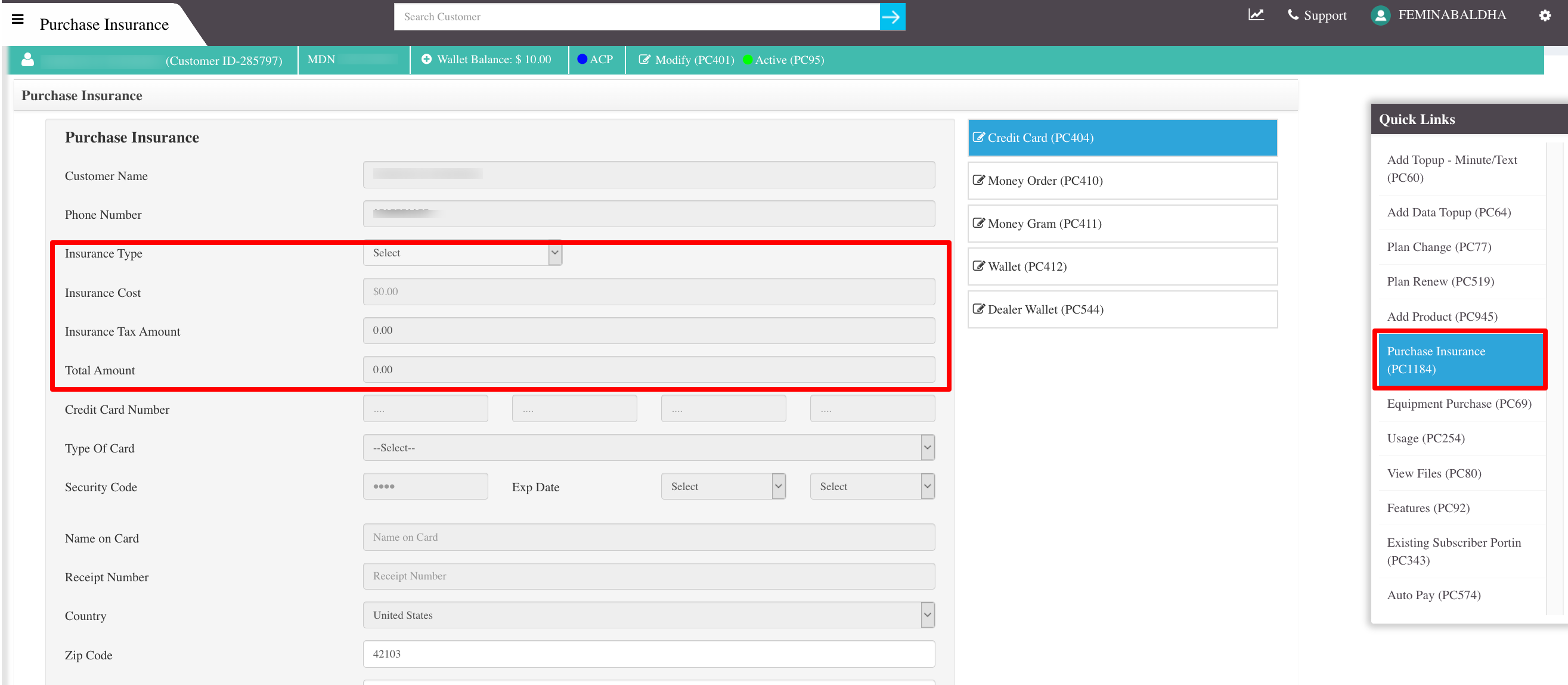The image size is (1568, 685).
Task: Click the Zip Code field
Action: (649, 655)
